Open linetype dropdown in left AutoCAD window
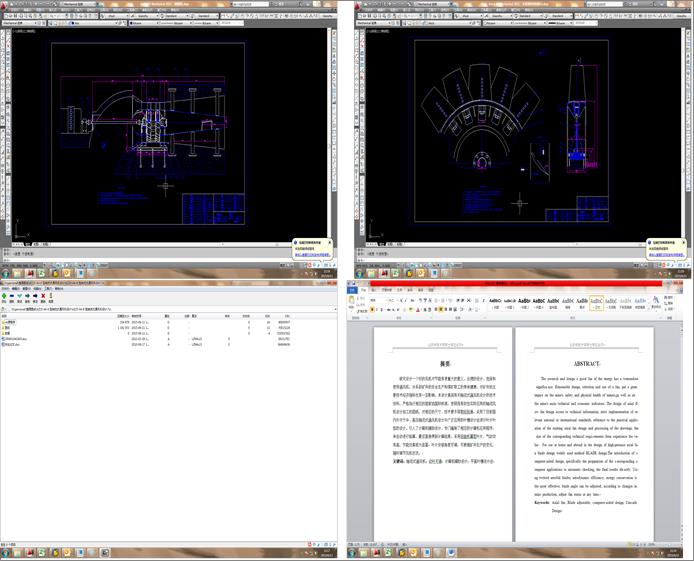Viewport: 694px width, 561px height. 175,23
